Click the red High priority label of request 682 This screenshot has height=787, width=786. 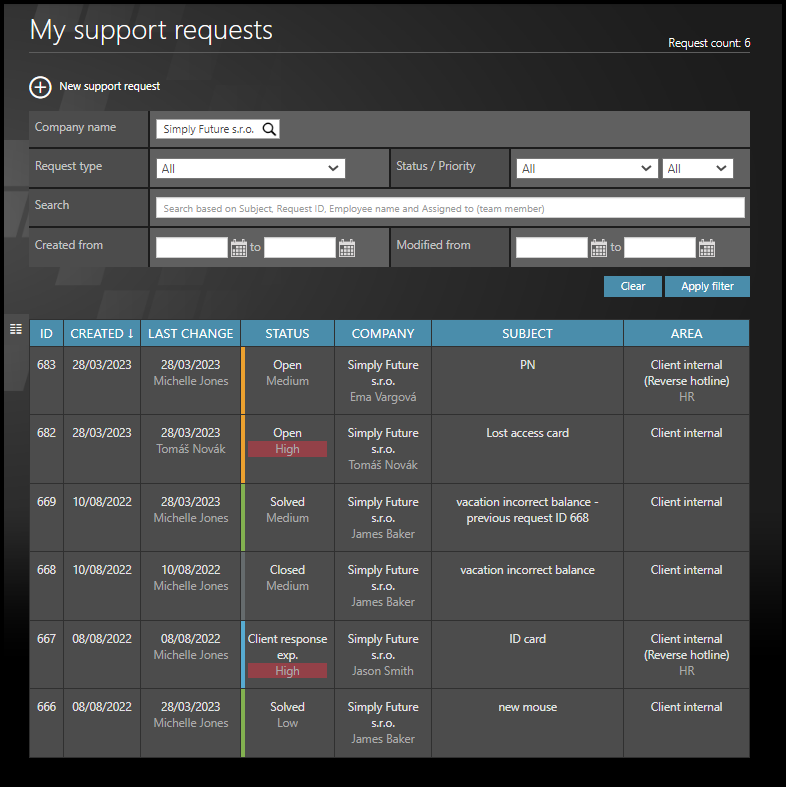287,450
